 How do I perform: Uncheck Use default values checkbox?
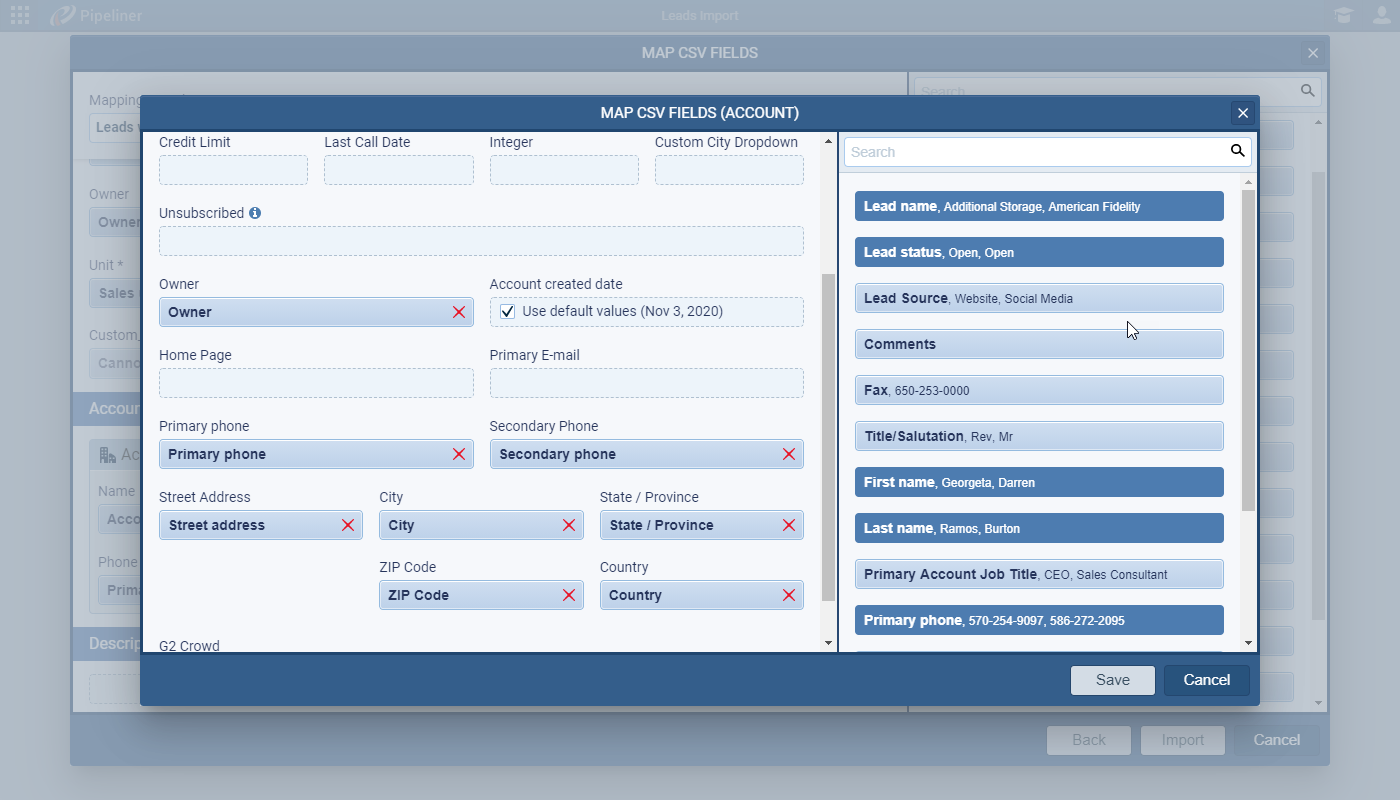(x=508, y=312)
